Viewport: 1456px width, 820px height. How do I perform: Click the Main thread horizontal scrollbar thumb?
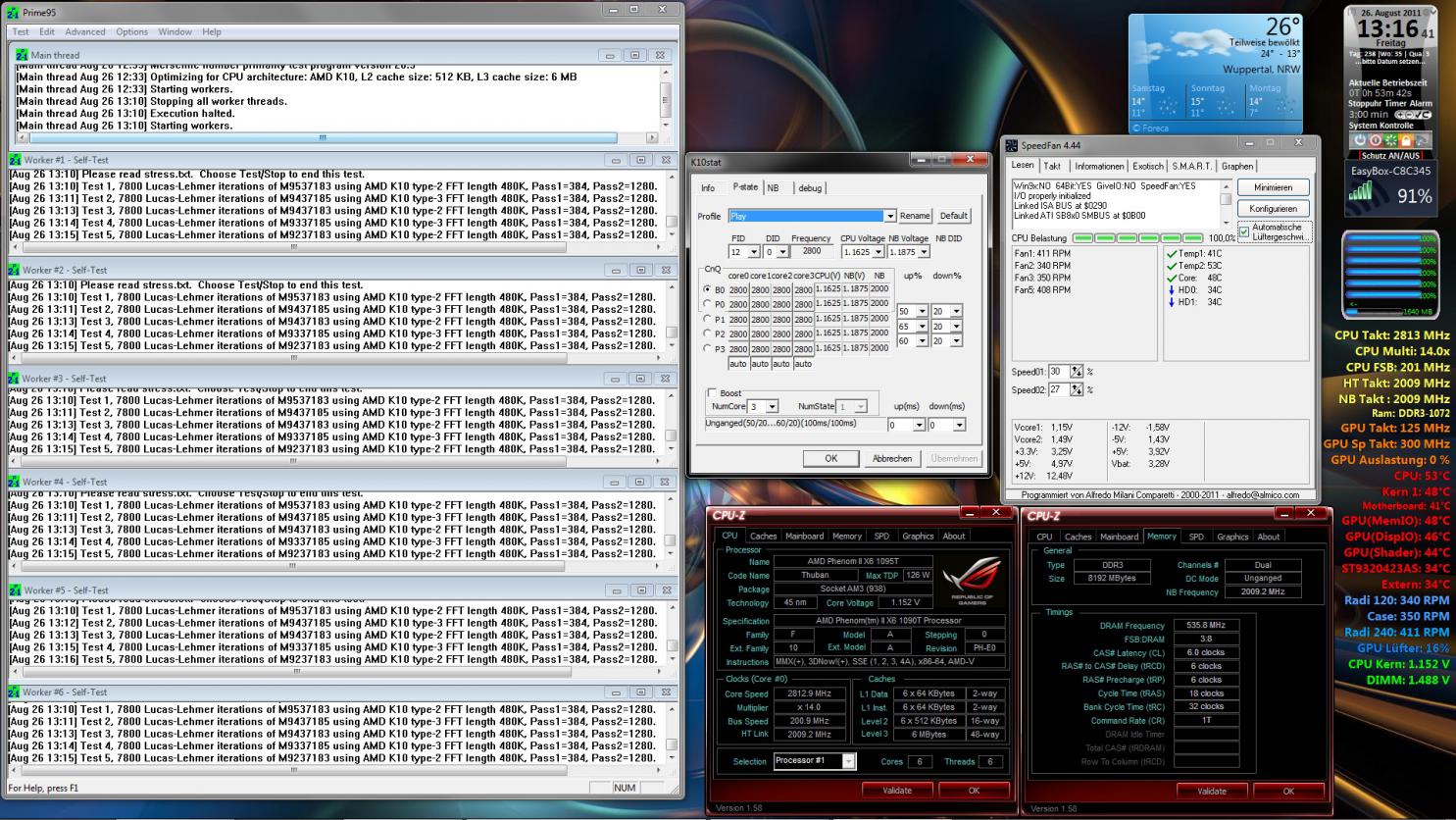click(323, 138)
